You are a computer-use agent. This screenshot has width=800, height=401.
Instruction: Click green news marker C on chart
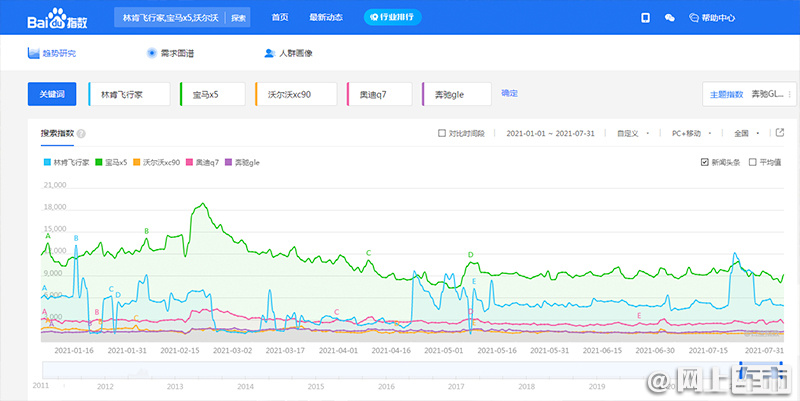(x=368, y=253)
